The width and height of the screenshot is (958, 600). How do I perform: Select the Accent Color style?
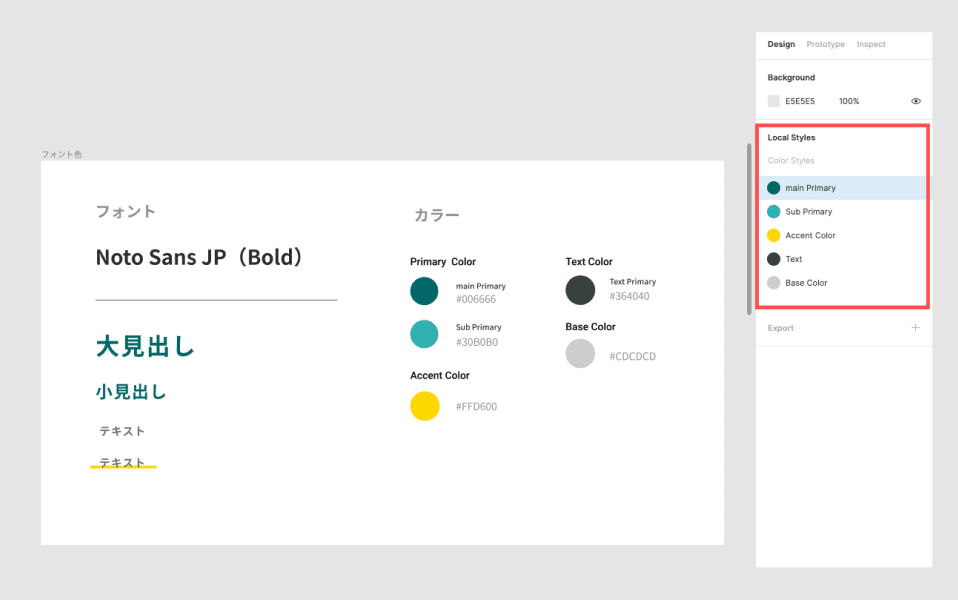point(843,235)
